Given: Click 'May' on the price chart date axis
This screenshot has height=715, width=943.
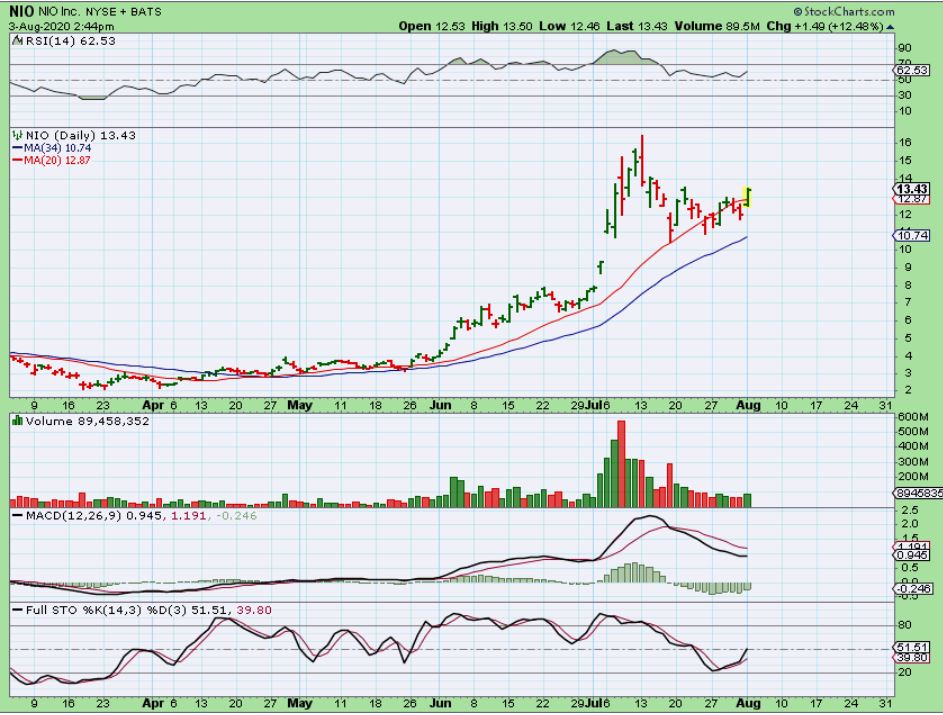Looking at the screenshot, I should tap(299, 405).
